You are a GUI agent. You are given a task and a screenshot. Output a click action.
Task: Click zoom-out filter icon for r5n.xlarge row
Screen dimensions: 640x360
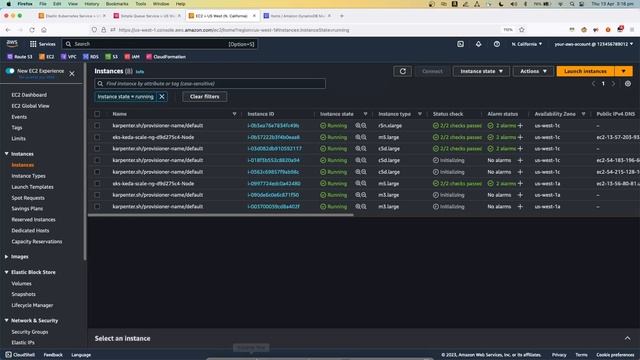pyautogui.click(x=364, y=126)
